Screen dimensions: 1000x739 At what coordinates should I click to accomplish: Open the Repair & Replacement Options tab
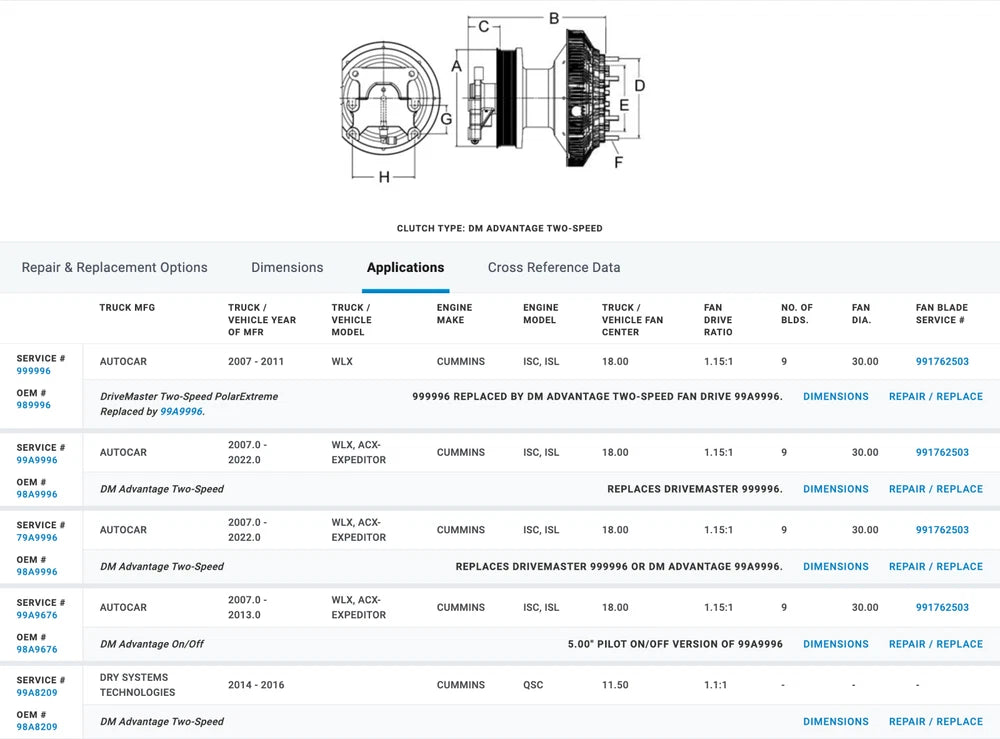114,268
